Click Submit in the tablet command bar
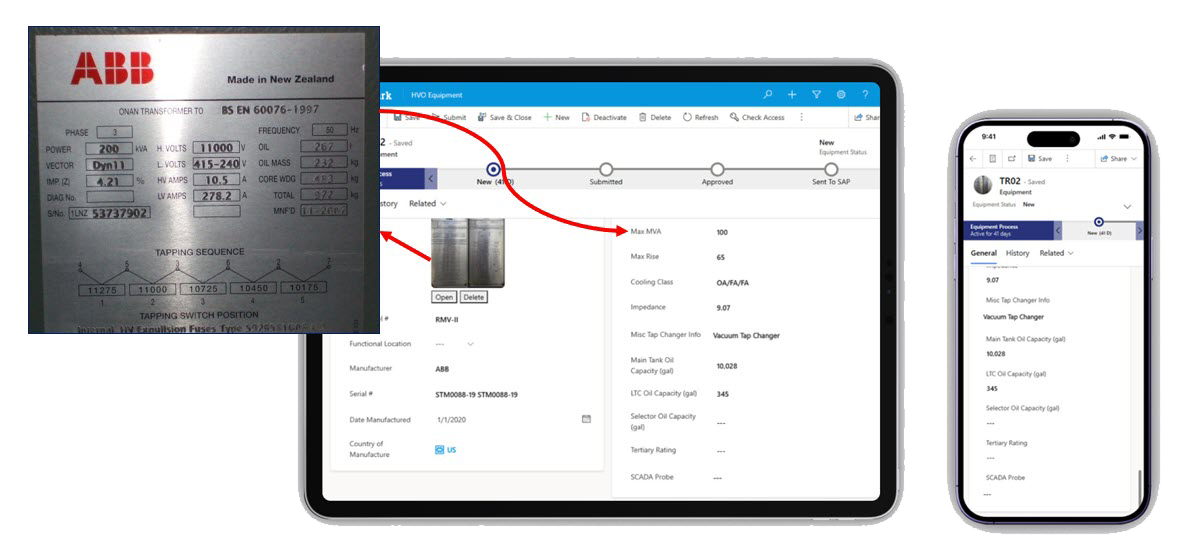Screen dimensions: 1190x558 [449, 118]
